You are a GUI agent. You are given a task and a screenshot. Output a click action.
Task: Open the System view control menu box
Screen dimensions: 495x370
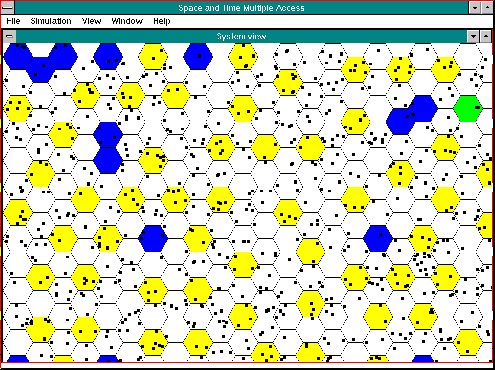(9, 36)
